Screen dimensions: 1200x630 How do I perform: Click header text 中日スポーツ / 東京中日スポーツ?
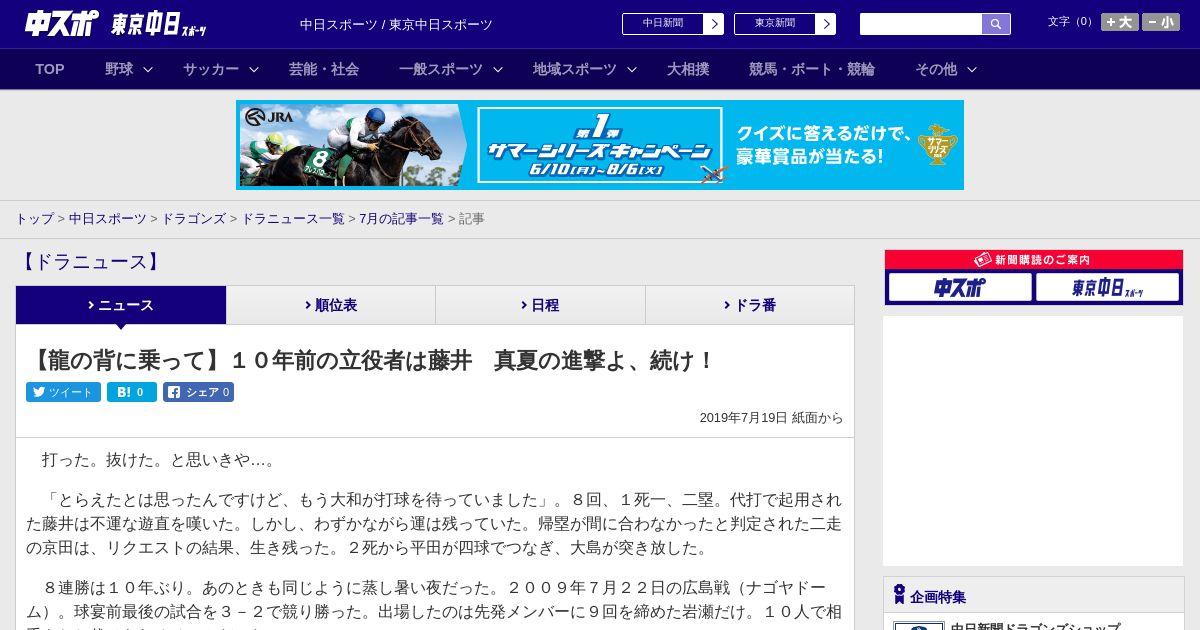pyautogui.click(x=396, y=24)
